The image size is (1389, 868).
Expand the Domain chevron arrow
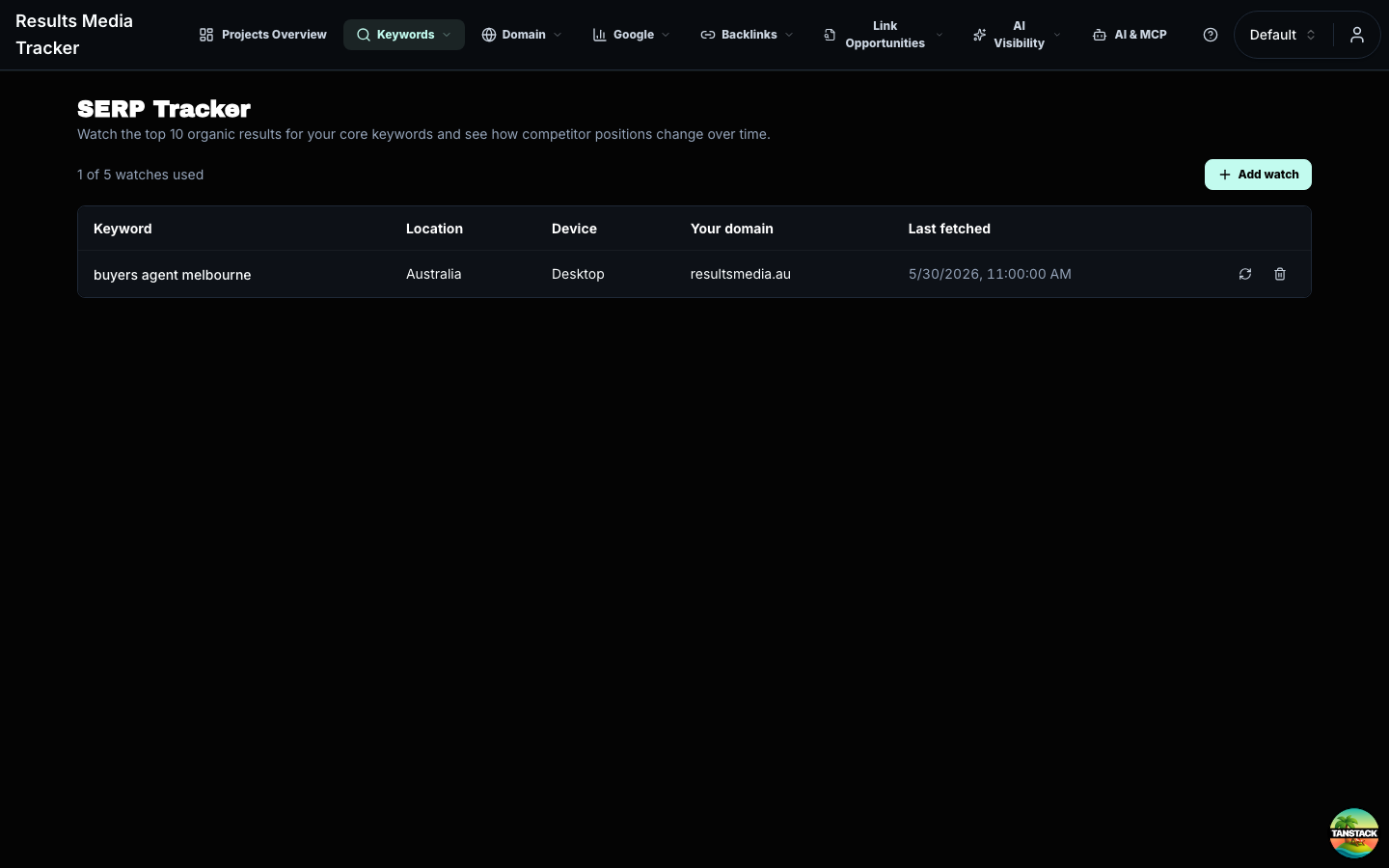[x=558, y=35]
